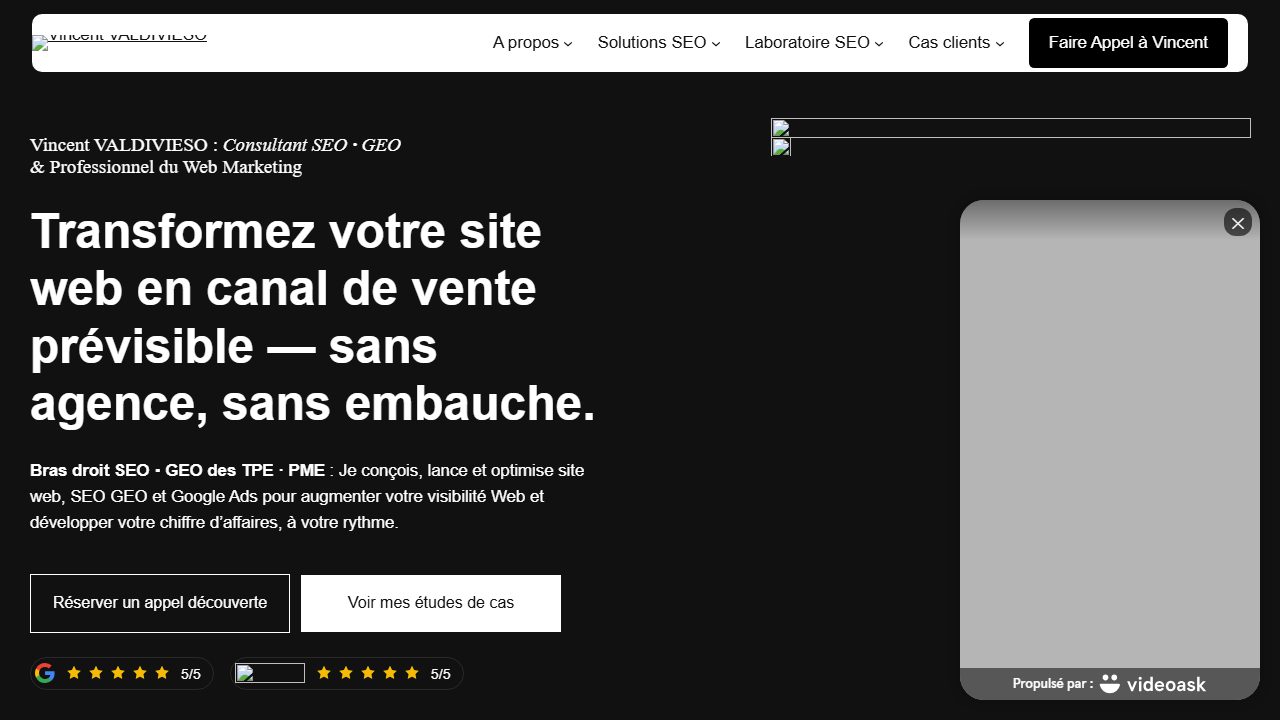Open the Vincent VALDIVIESO logo link
1280x720 pixels.
(x=119, y=42)
